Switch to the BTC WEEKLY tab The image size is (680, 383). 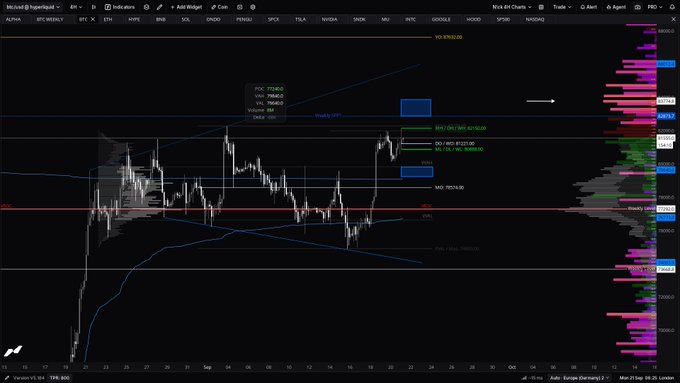coord(50,20)
